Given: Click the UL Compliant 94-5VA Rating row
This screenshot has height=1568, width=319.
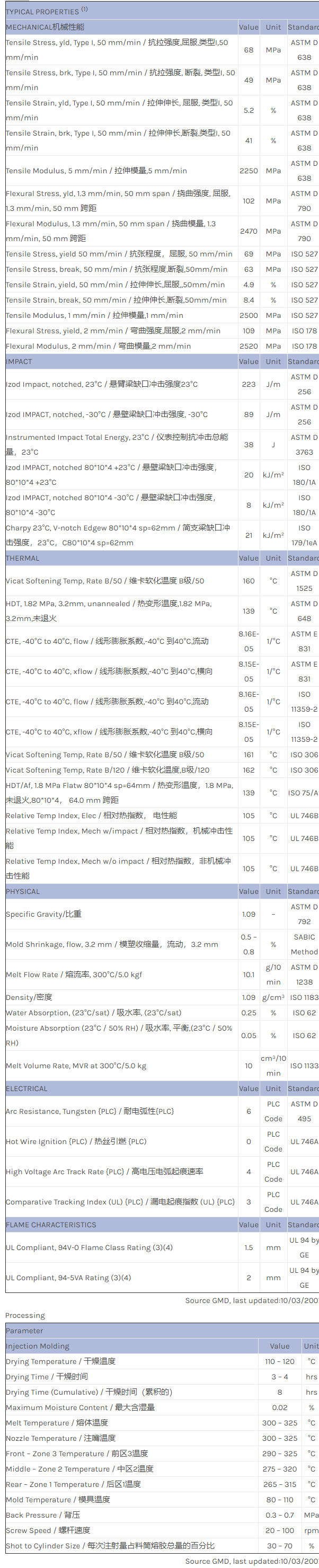Looking at the screenshot, I should coord(68,1278).
